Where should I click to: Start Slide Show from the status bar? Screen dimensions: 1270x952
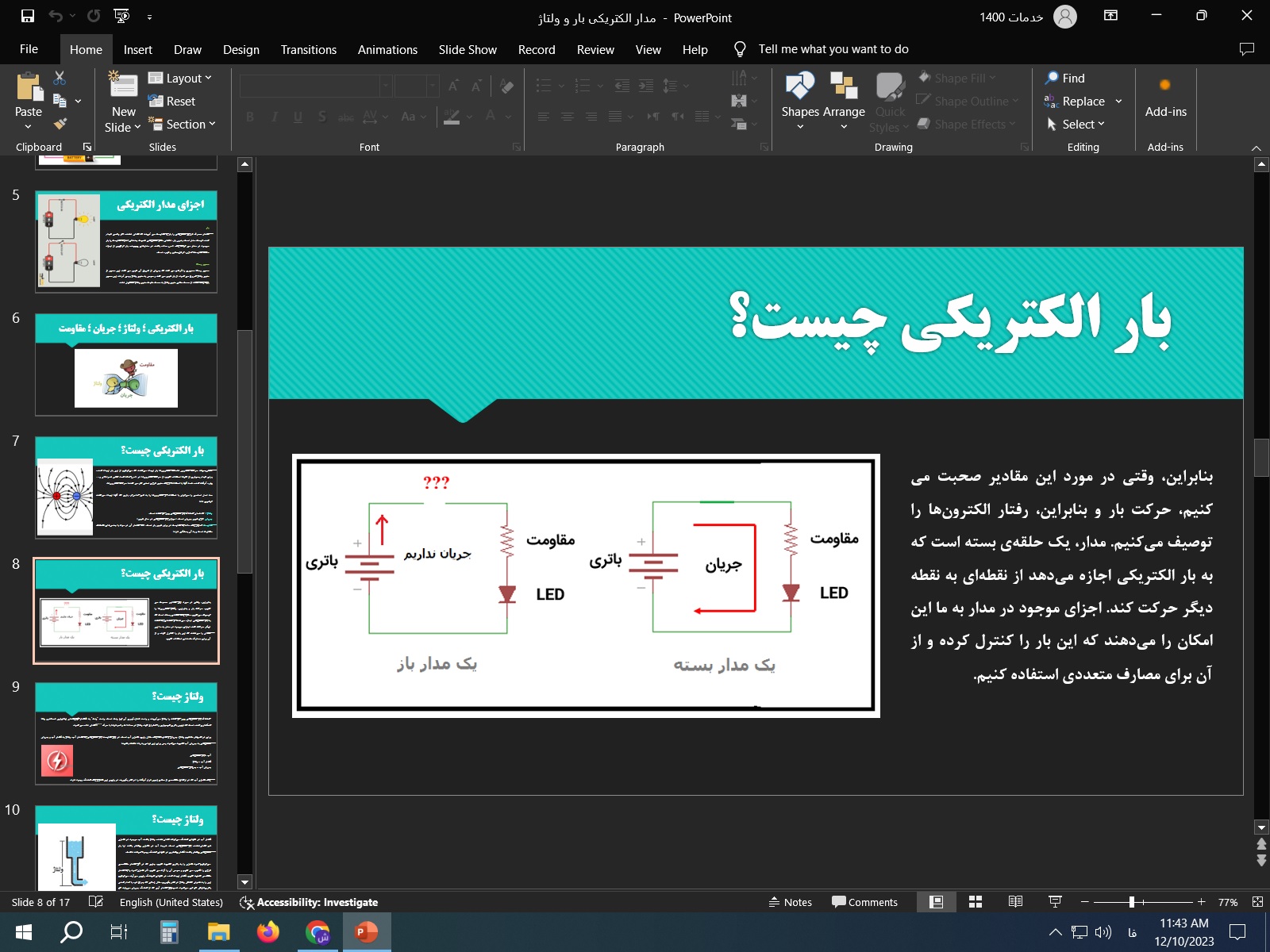click(1055, 902)
